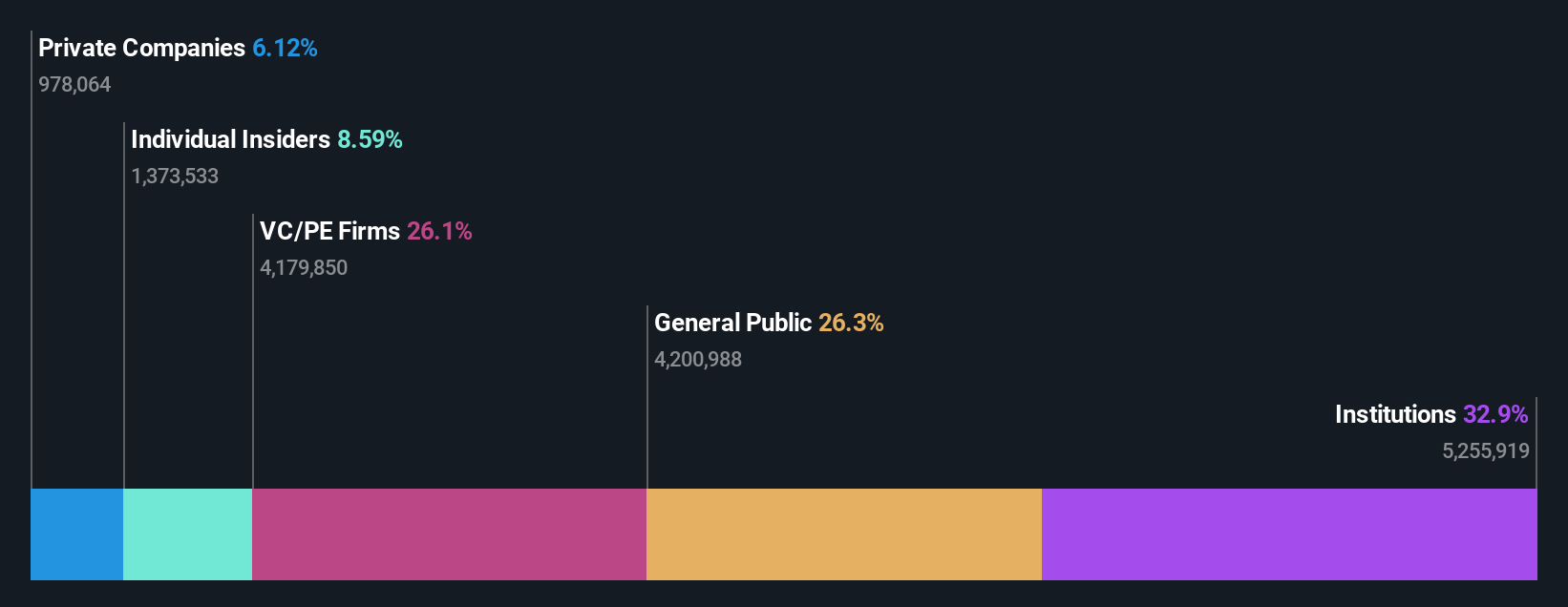Viewport: 1568px width, 607px height.
Task: Click the 26.3% percentage value
Action: click(851, 323)
